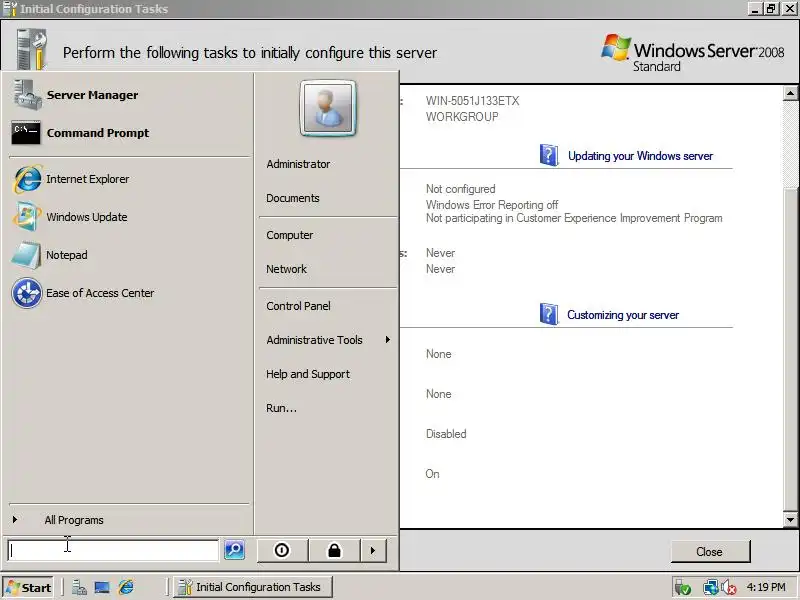Open Control Panel
800x600 pixels.
(x=298, y=306)
